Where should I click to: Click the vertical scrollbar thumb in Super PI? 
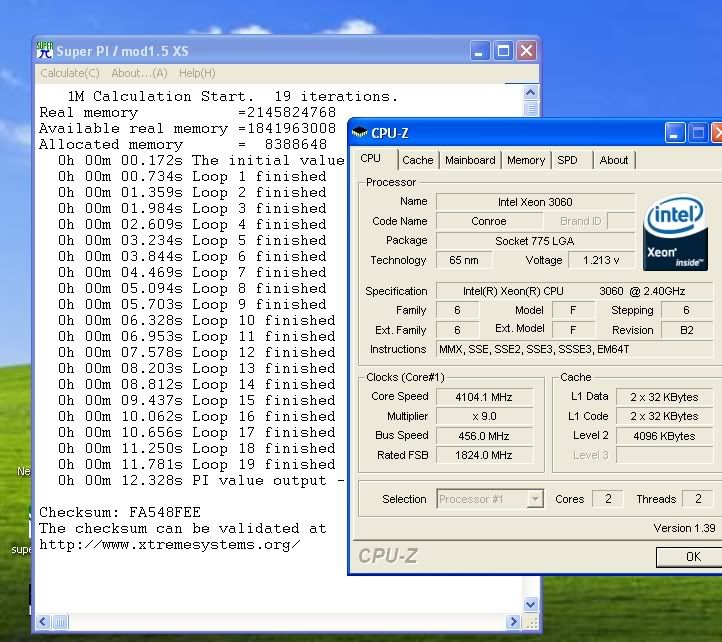click(x=530, y=109)
